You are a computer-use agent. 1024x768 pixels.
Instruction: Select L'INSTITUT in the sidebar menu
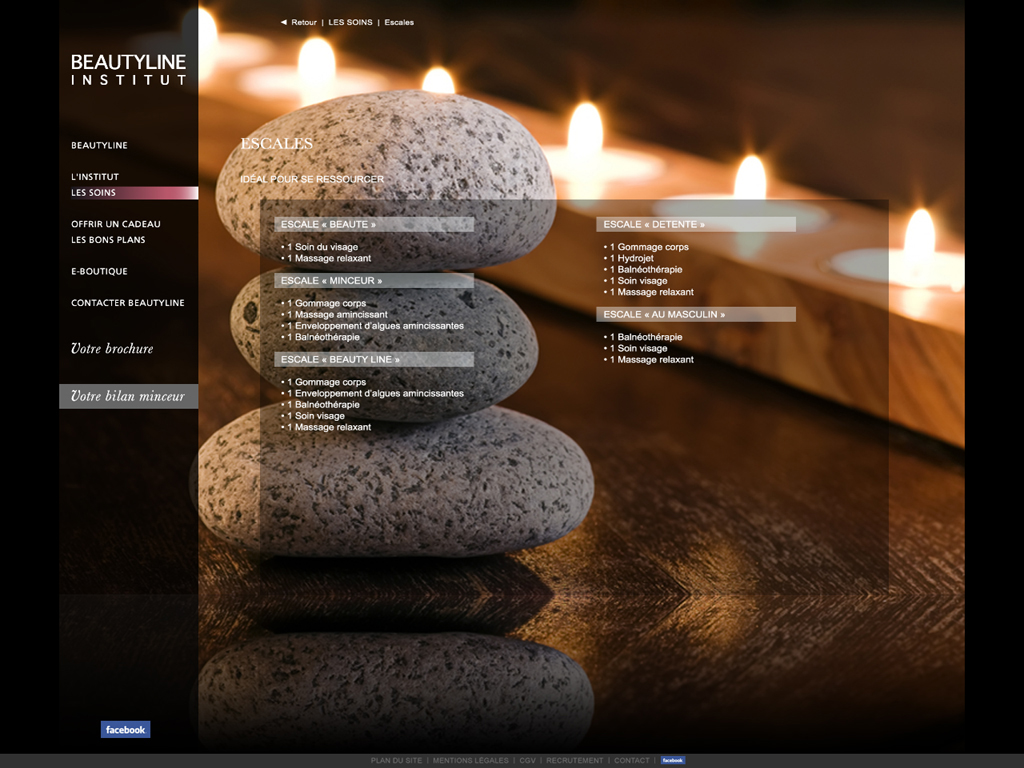point(95,177)
